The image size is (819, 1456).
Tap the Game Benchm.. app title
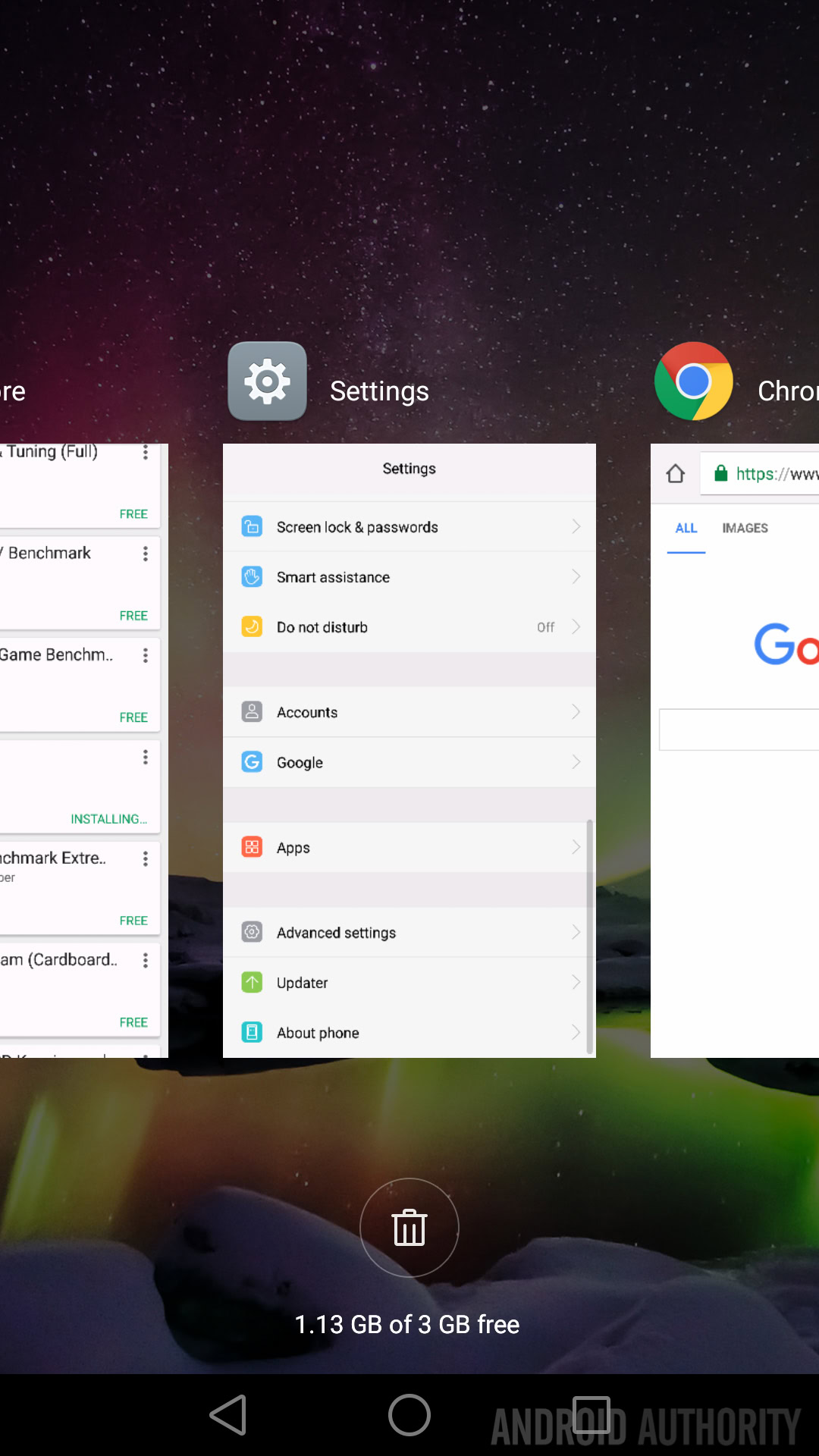[56, 654]
